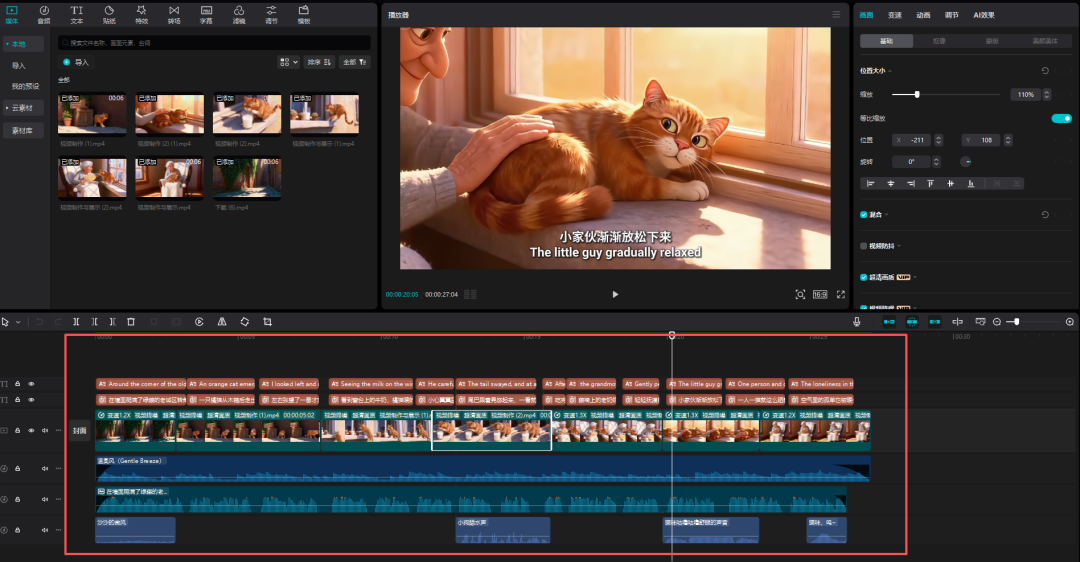Click the timeline zoom-in icon at the far right
The height and width of the screenshot is (562, 1080).
pos(1070,322)
